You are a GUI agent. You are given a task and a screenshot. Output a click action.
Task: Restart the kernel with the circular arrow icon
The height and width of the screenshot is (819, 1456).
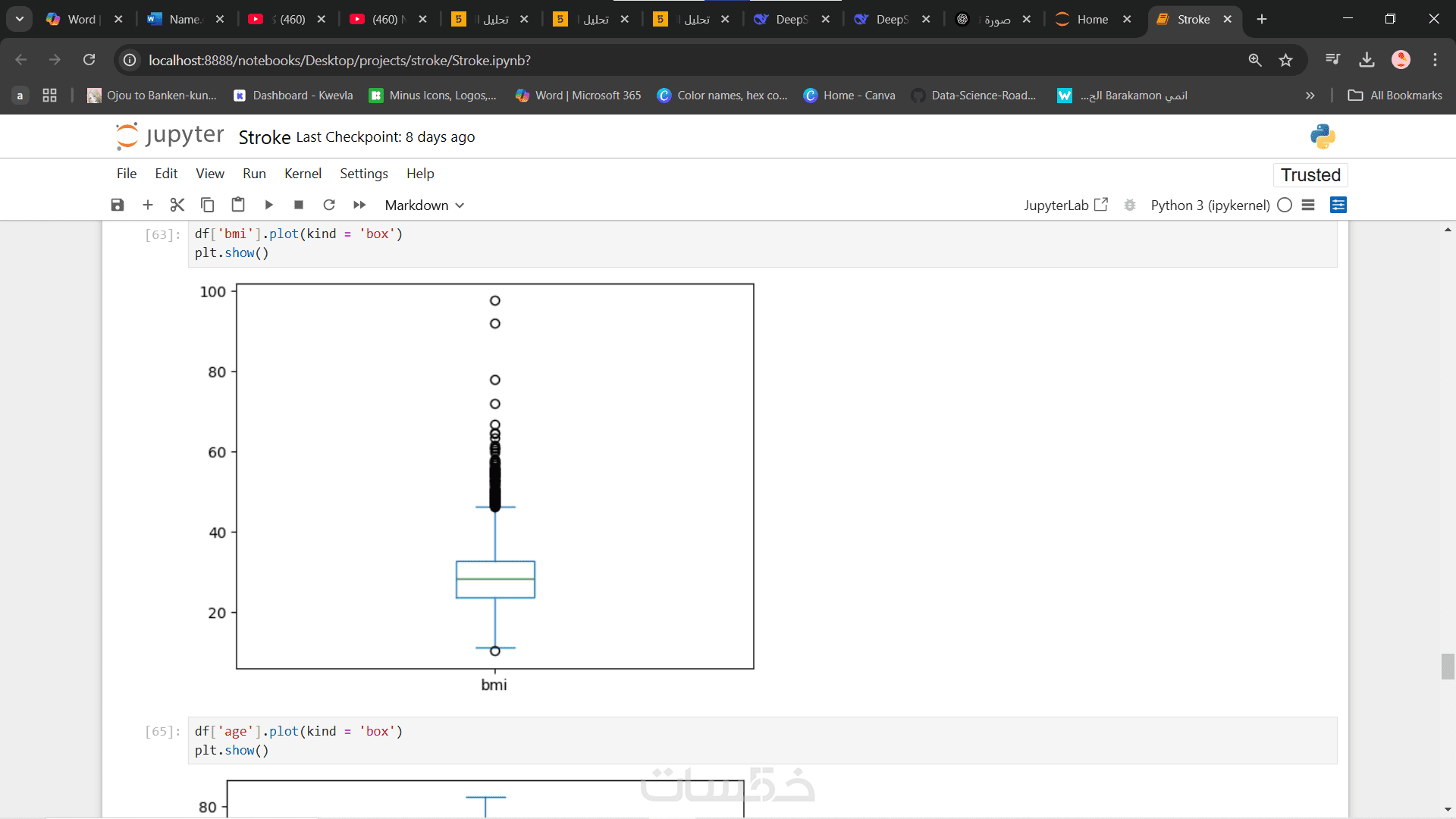(x=329, y=205)
